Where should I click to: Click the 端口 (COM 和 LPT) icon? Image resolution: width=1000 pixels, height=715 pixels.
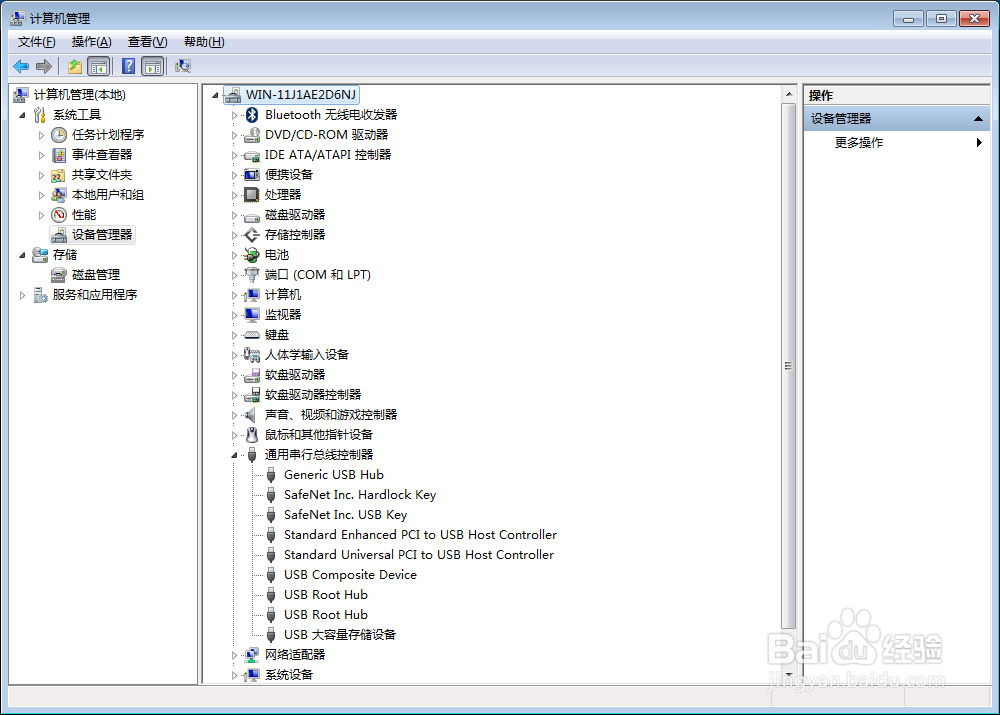coord(252,275)
